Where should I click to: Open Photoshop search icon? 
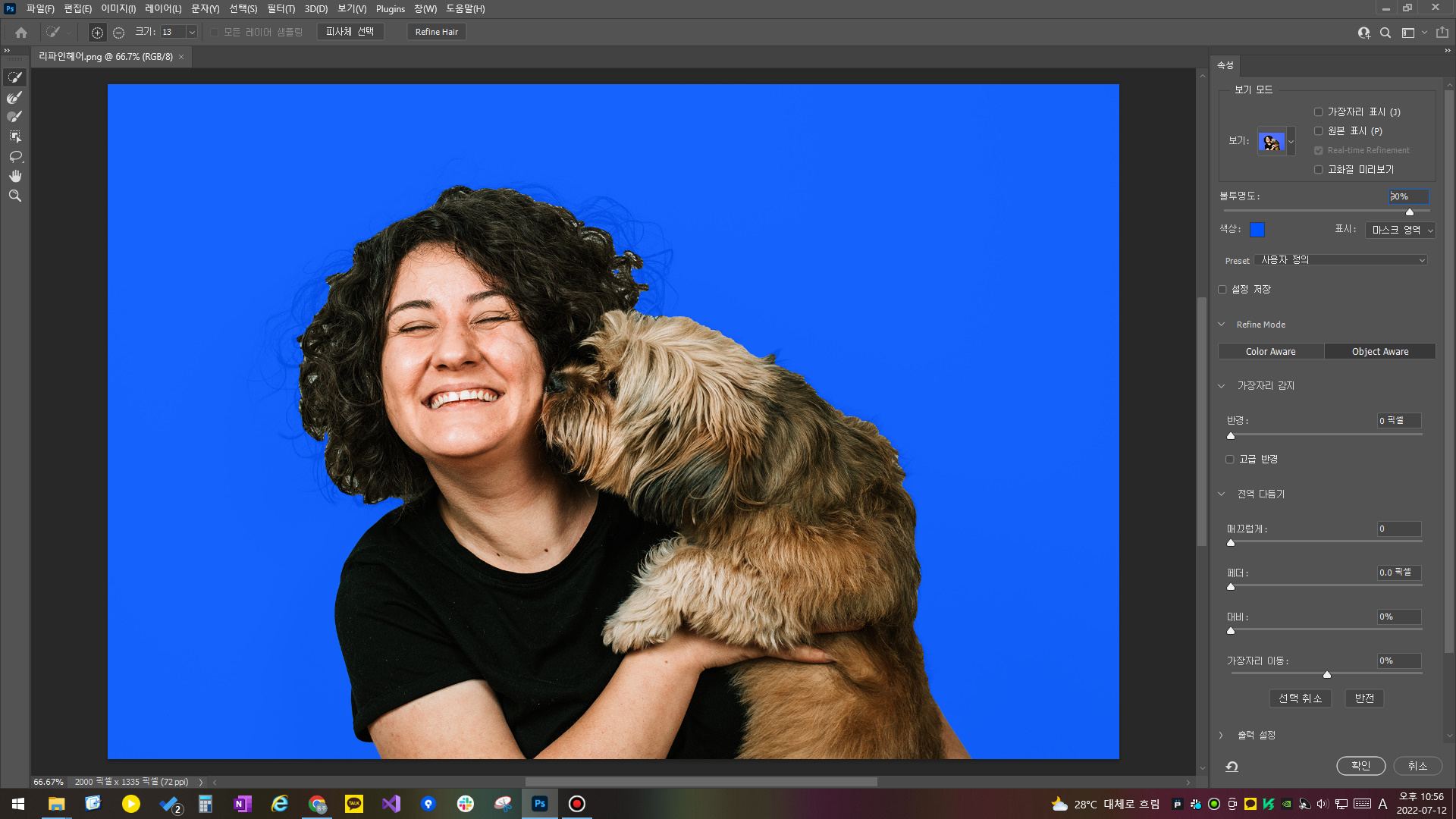(1385, 33)
